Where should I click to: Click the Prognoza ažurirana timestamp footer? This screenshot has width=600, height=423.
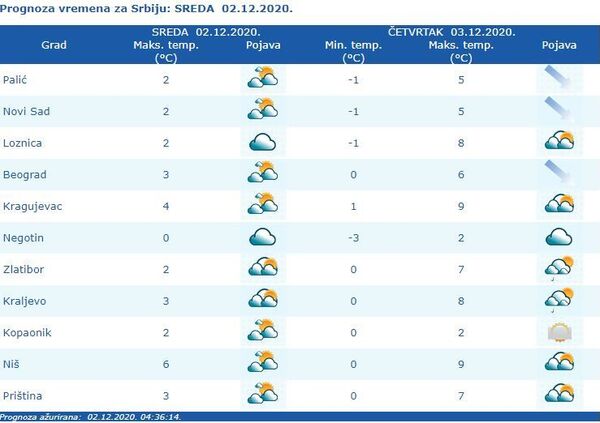tap(91, 416)
